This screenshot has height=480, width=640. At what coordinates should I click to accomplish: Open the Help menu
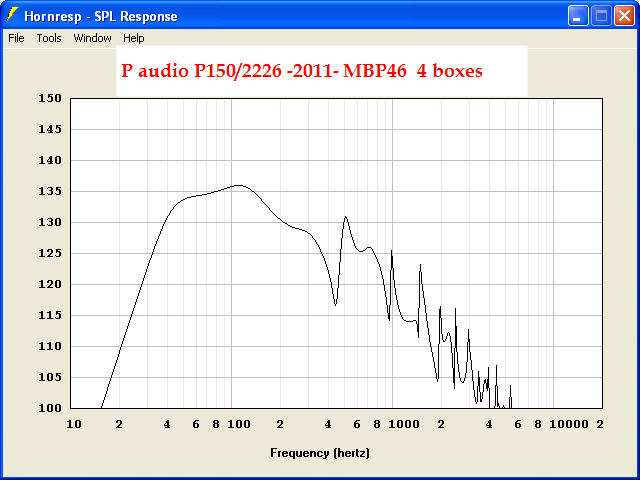134,38
